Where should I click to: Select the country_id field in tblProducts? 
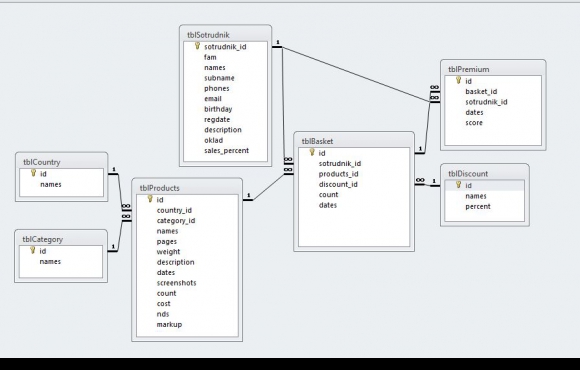click(x=174, y=210)
